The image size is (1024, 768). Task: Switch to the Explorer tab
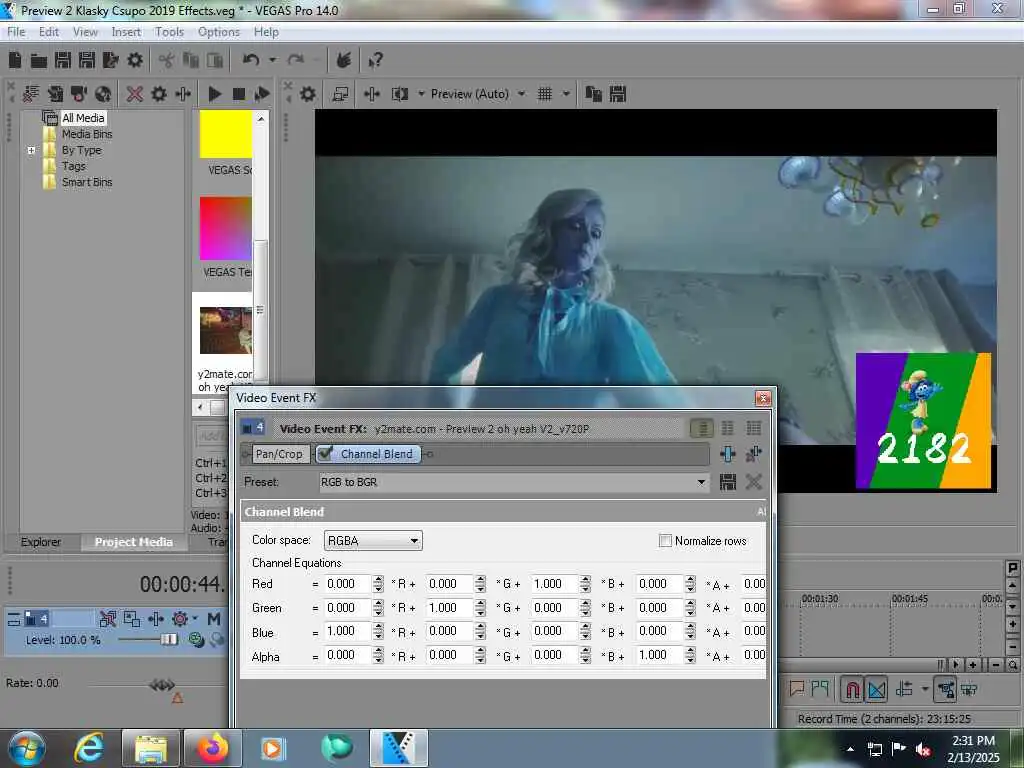pos(40,542)
